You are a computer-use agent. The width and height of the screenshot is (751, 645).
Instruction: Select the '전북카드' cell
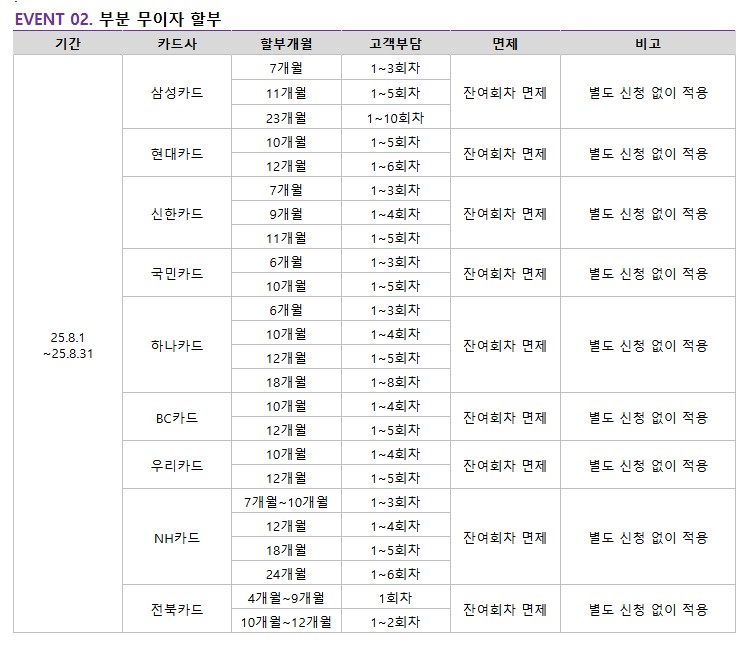click(177, 610)
